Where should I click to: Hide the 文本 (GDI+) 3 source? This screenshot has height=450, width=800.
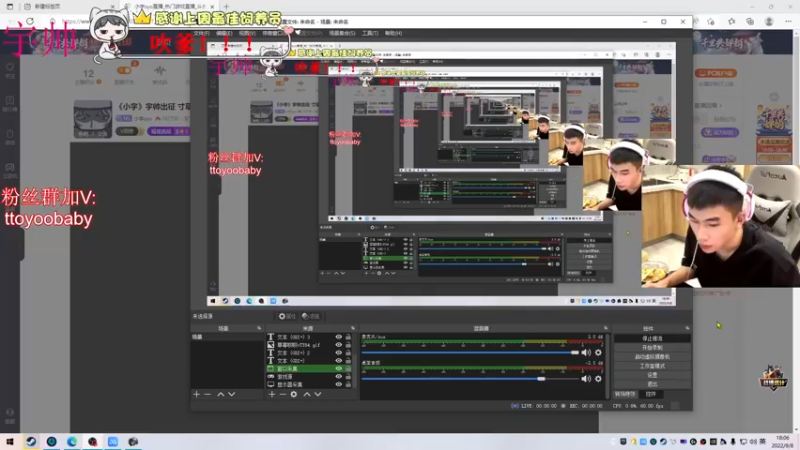point(338,337)
